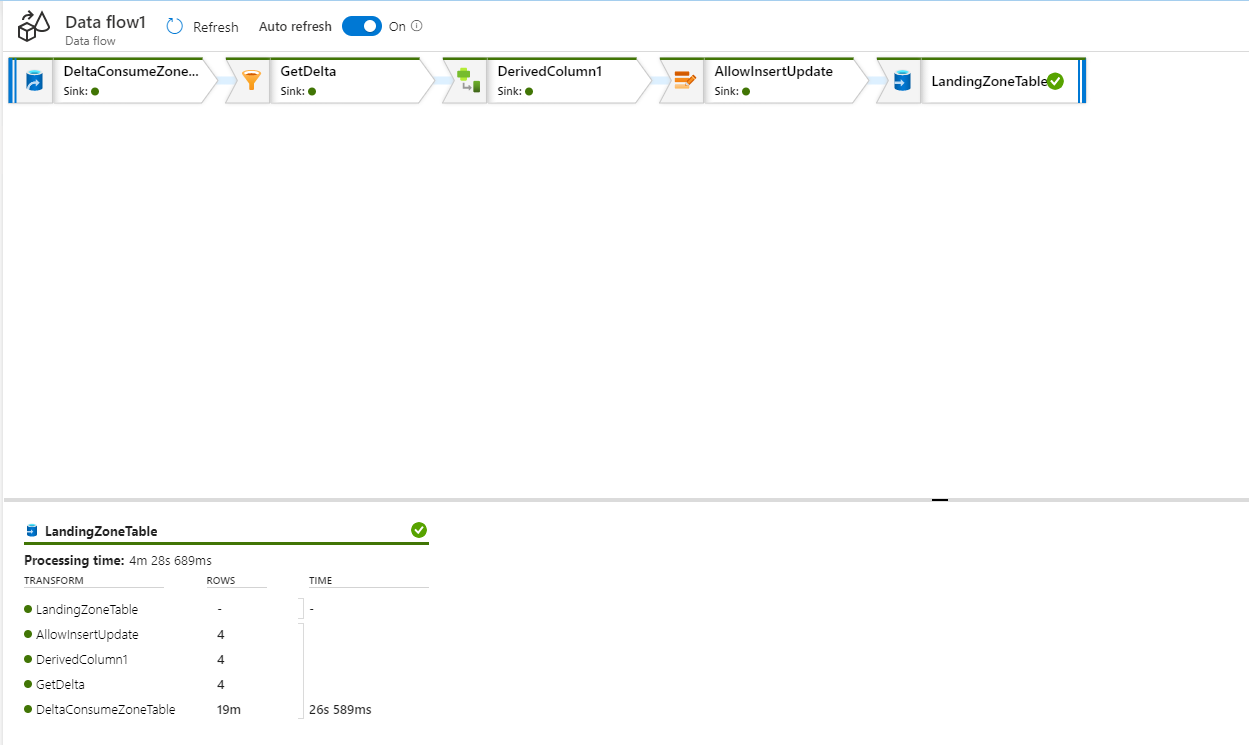Click the 26s 589ms time value

tap(340, 709)
